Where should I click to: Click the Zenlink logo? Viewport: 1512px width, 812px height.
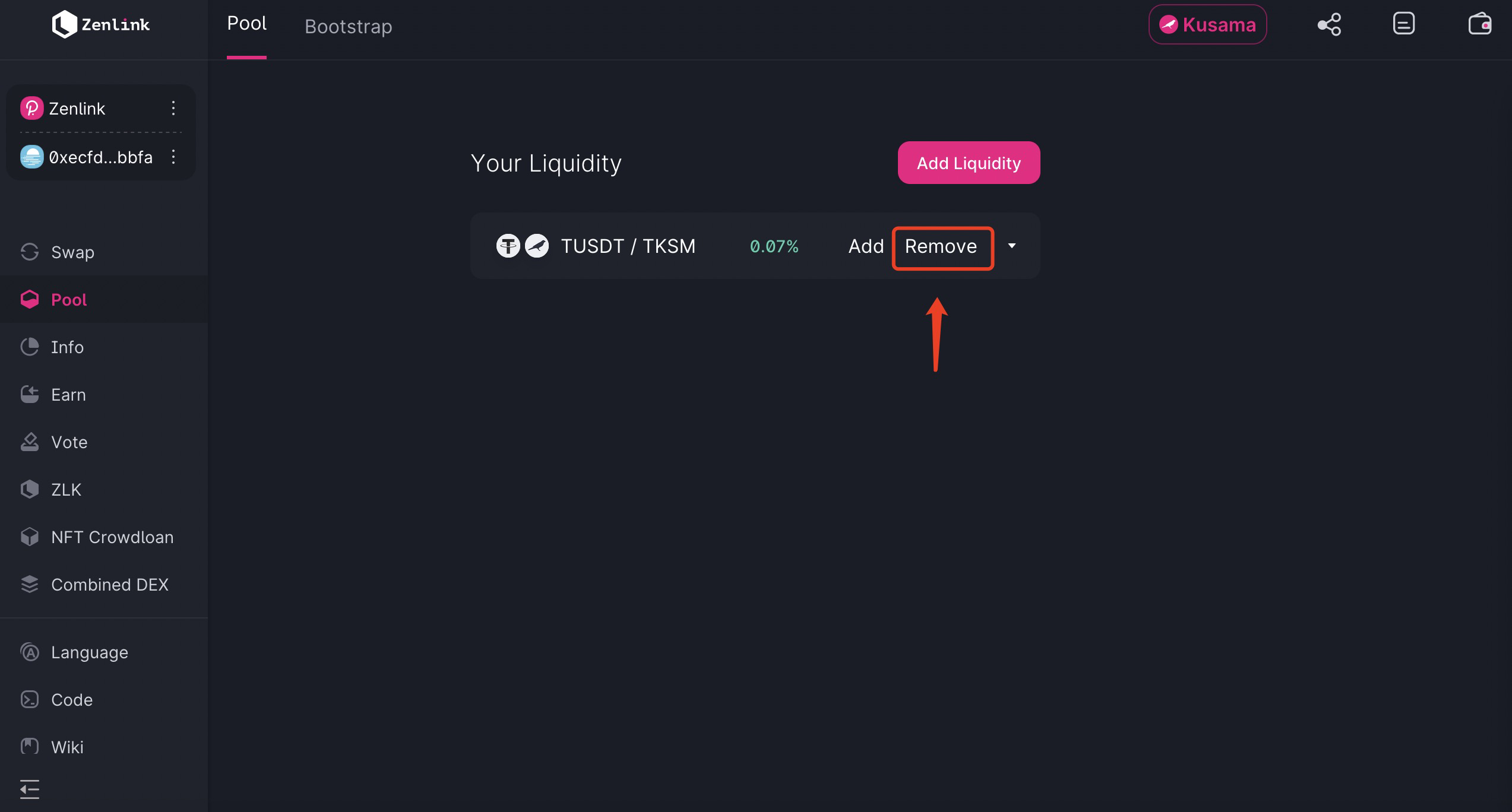click(101, 24)
